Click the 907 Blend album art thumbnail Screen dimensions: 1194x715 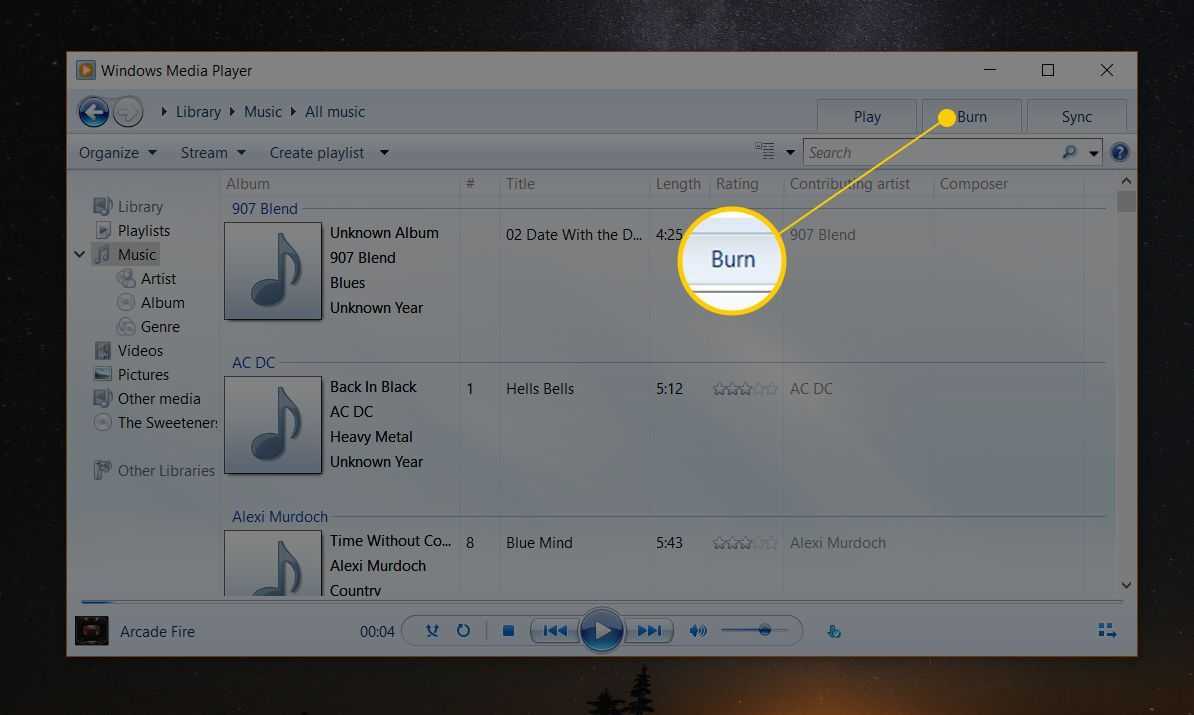[273, 271]
